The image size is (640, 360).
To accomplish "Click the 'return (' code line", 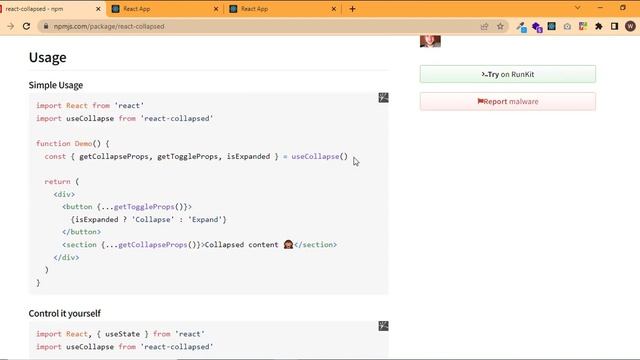I will (x=62, y=182).
